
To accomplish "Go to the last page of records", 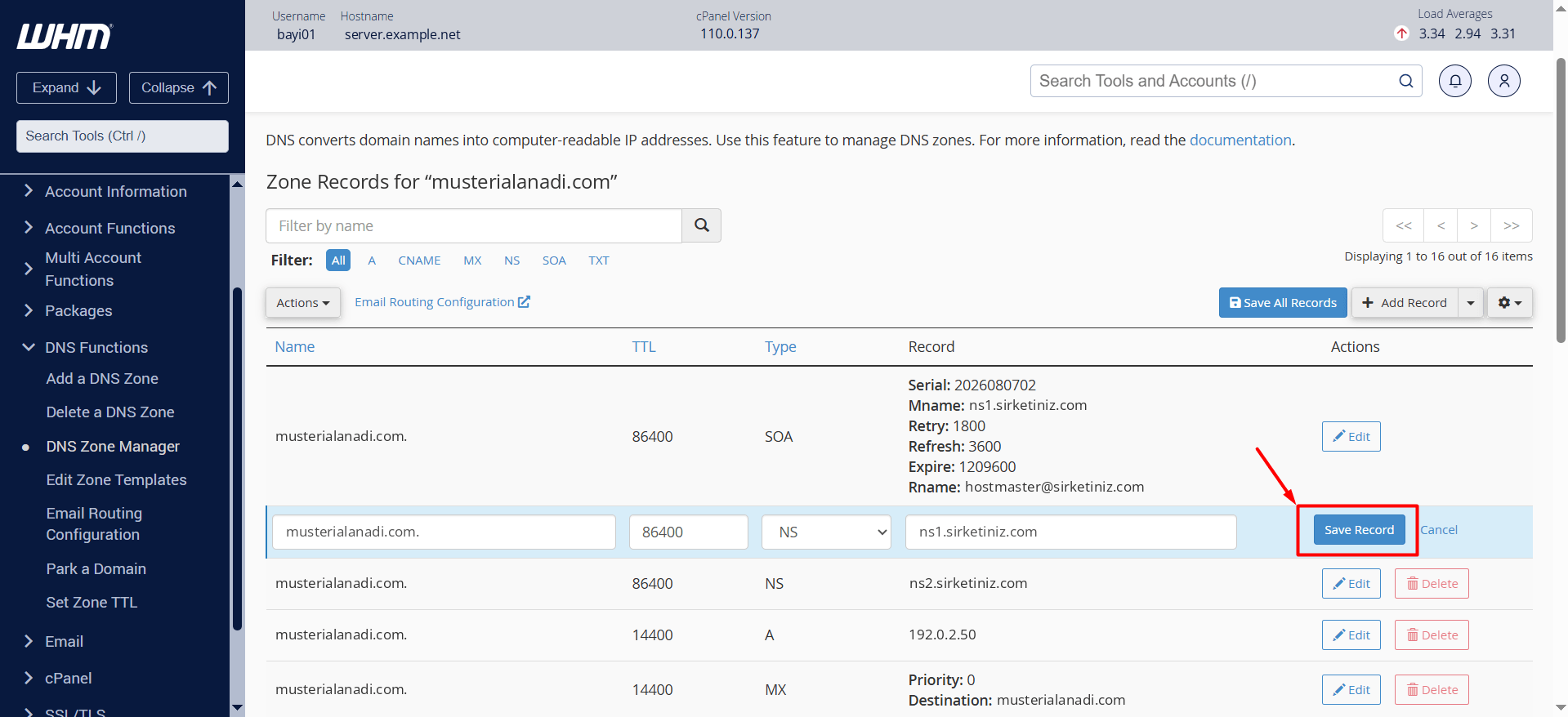I will point(1511,225).
